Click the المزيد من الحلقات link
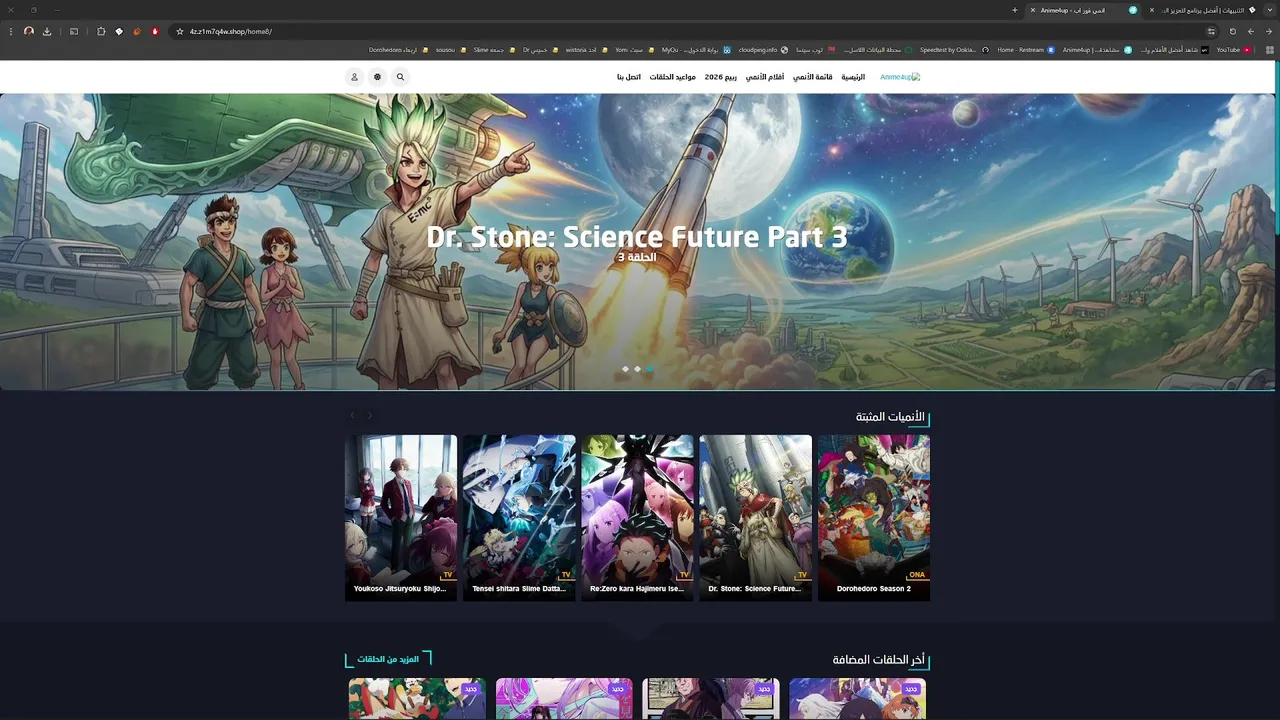The width and height of the screenshot is (1280, 720). click(388, 659)
